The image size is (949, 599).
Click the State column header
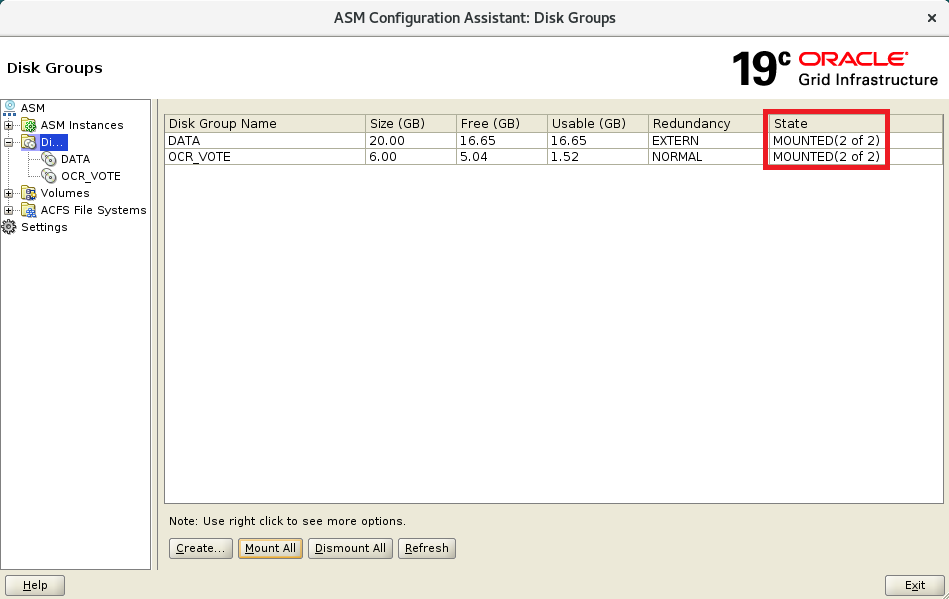coord(856,123)
